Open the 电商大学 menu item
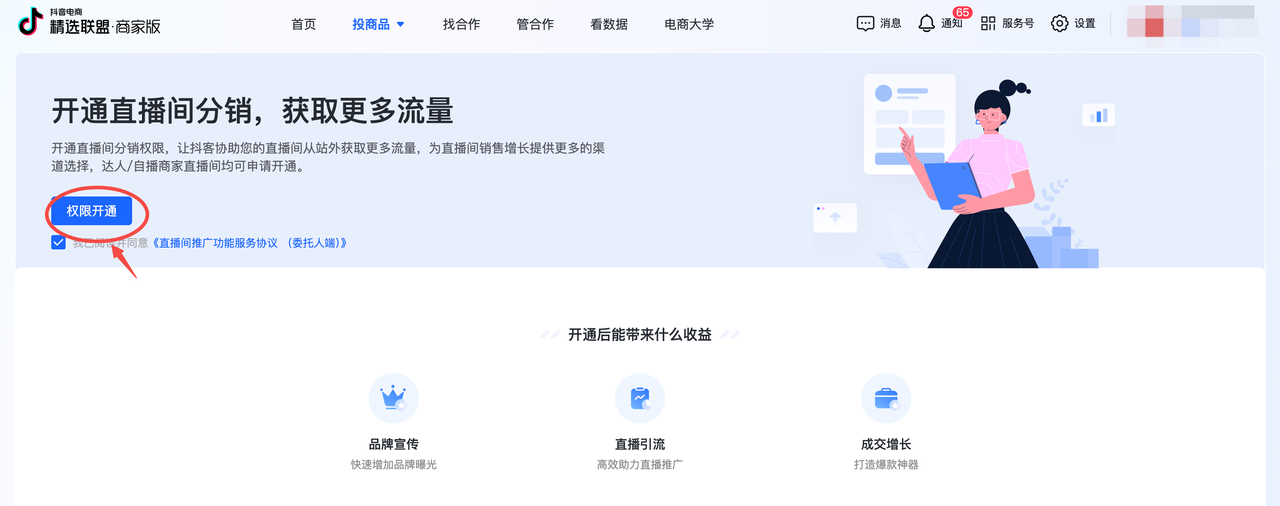Image resolution: width=1280 pixels, height=506 pixels. [x=689, y=24]
